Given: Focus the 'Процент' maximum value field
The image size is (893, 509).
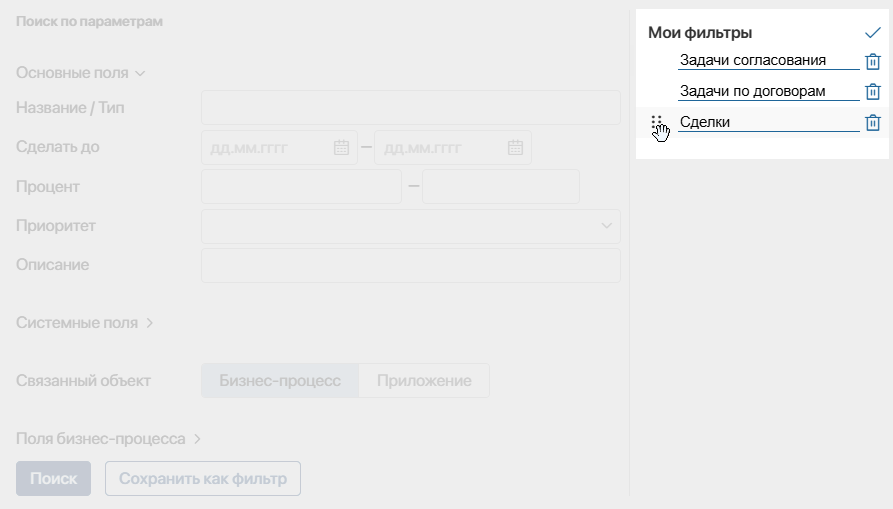Looking at the screenshot, I should coord(501,186).
